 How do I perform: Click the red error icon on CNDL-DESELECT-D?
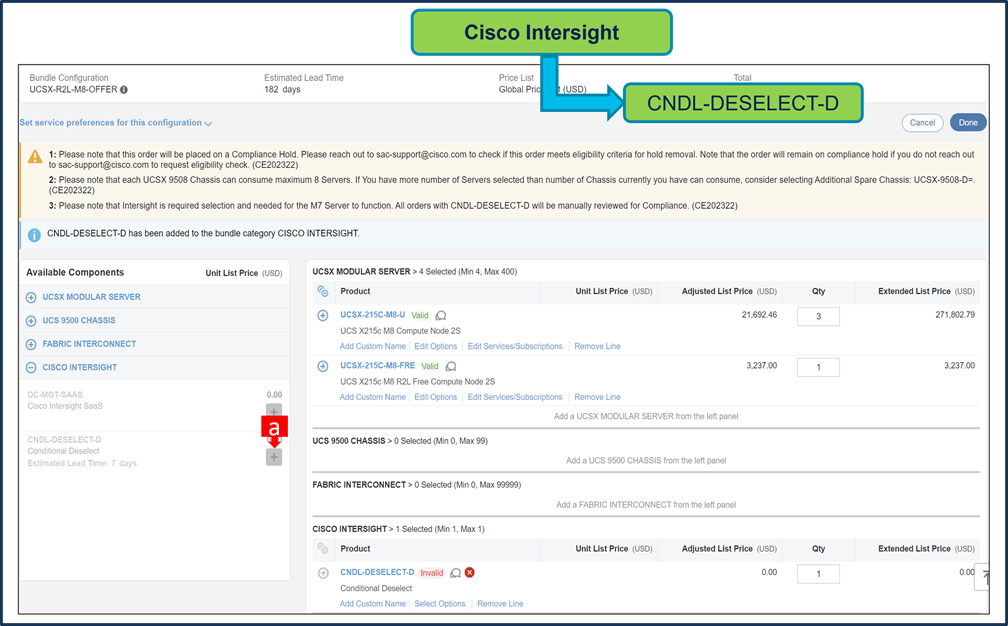pyautogui.click(x=470, y=572)
